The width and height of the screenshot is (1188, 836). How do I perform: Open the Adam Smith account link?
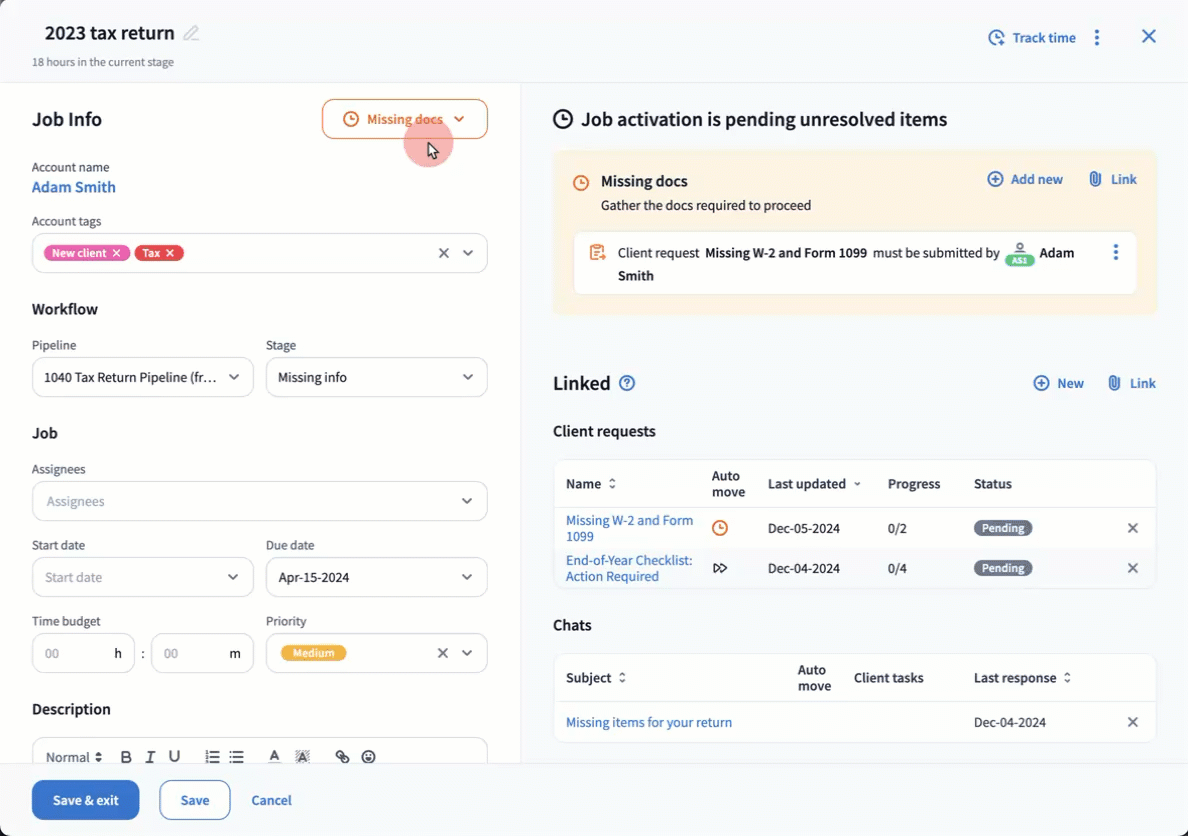tap(74, 187)
